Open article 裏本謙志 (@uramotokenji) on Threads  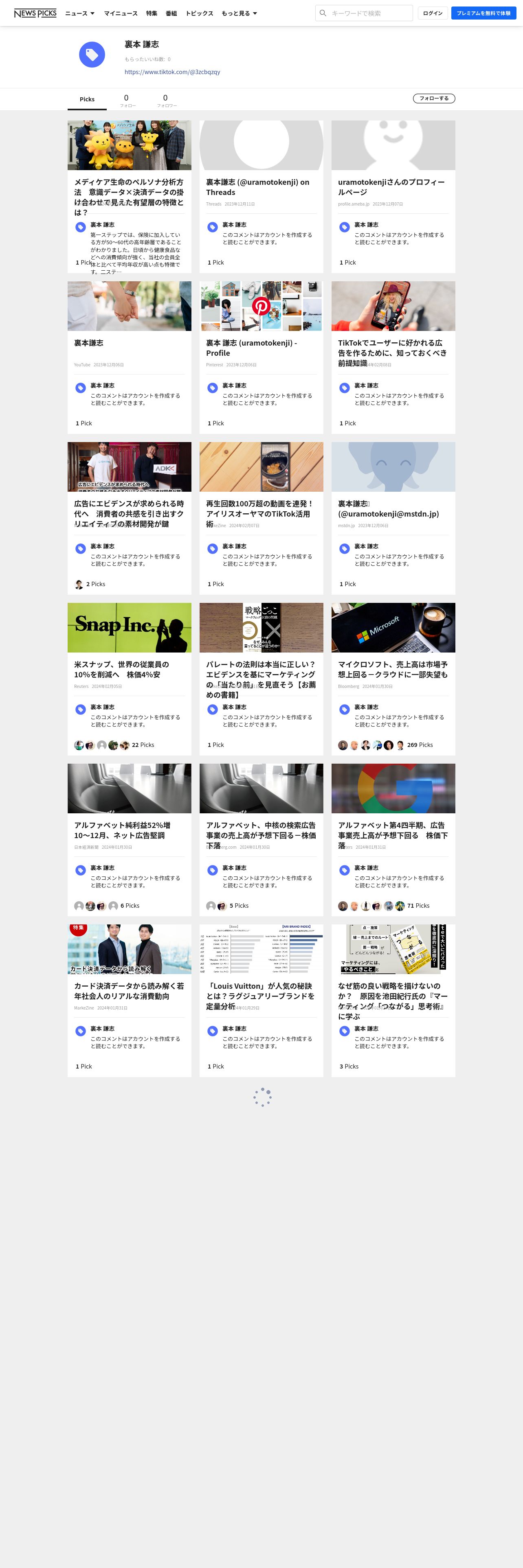[x=257, y=187]
